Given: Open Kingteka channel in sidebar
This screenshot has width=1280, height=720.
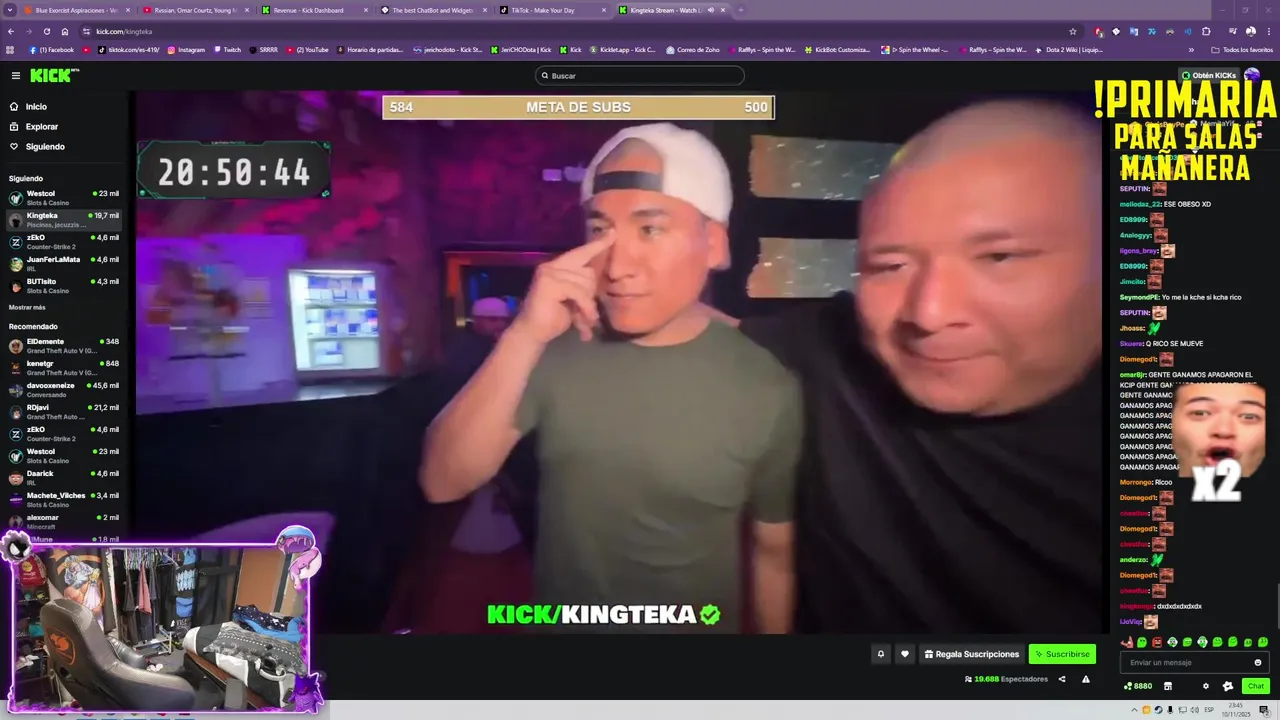Looking at the screenshot, I should (64, 219).
